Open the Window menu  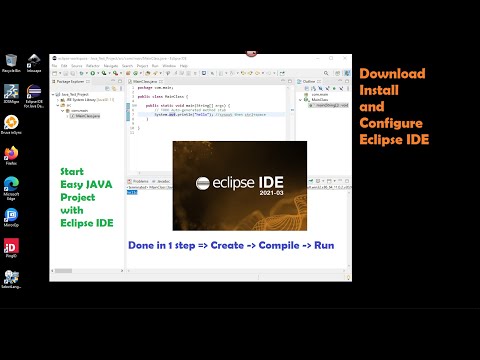pyautogui.click(x=169, y=66)
